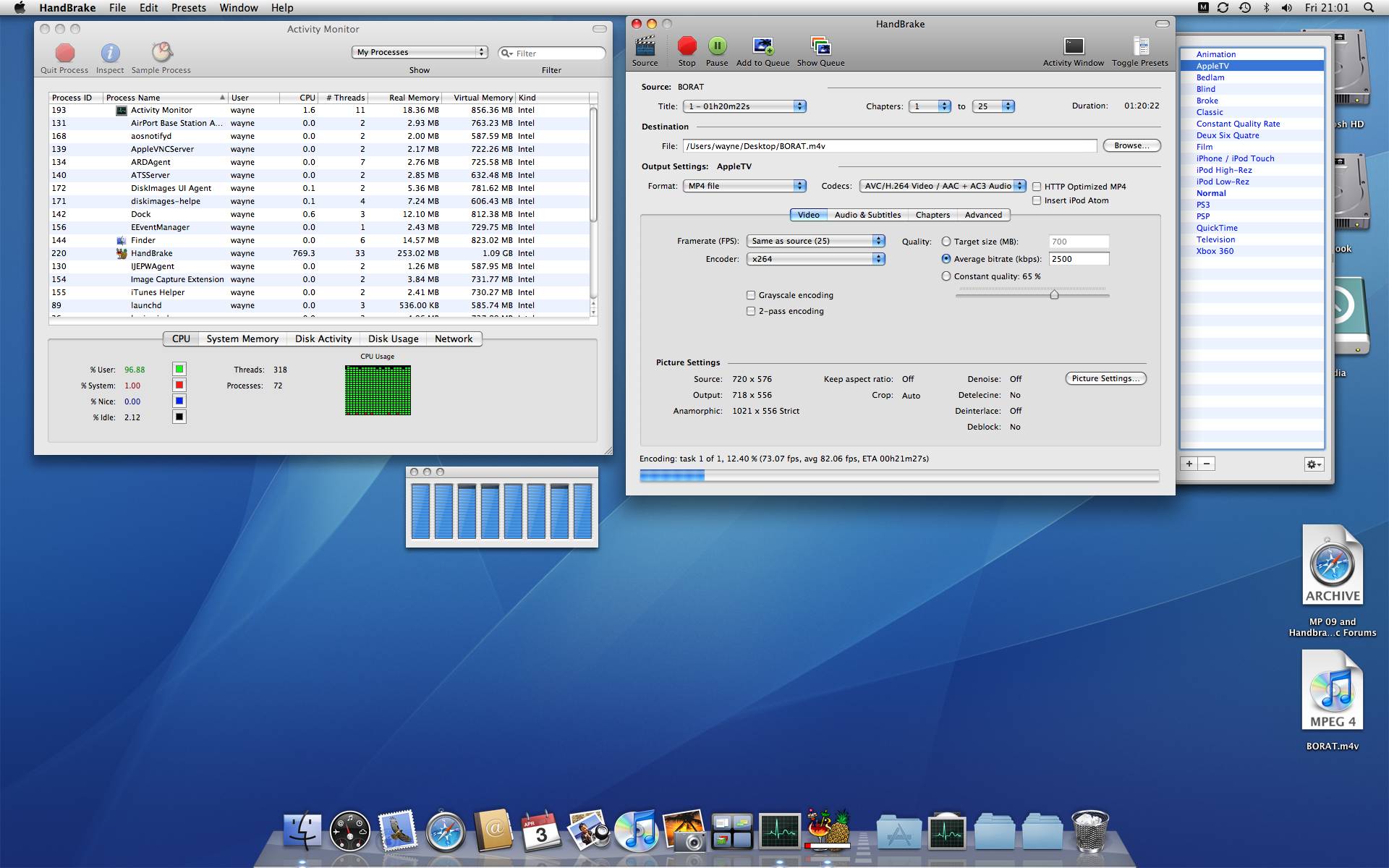The height and width of the screenshot is (868, 1389).
Task: Select the Constant quality radio button
Action: pos(946,276)
